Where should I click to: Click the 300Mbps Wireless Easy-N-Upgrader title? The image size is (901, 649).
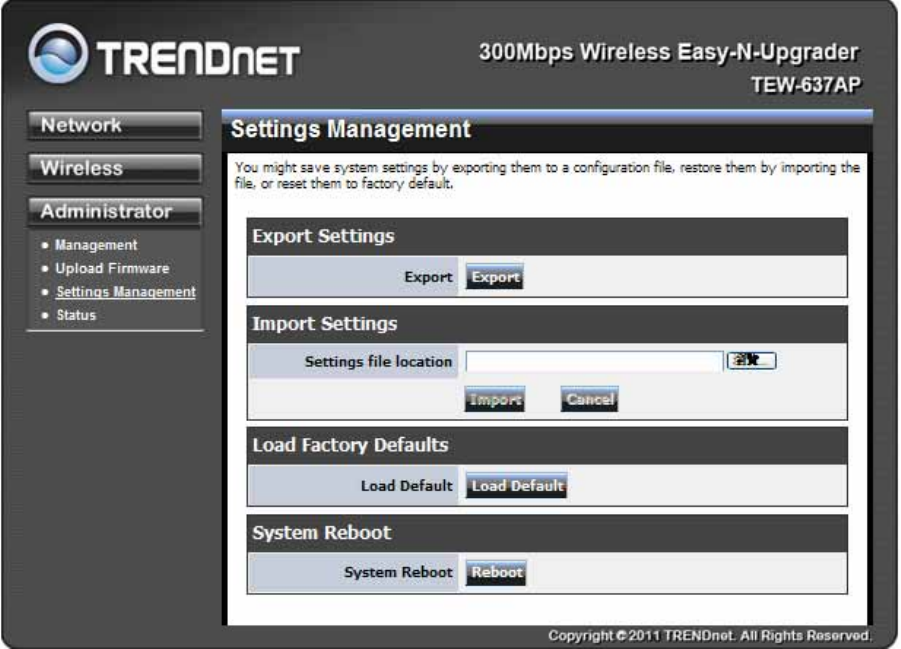(x=669, y=52)
